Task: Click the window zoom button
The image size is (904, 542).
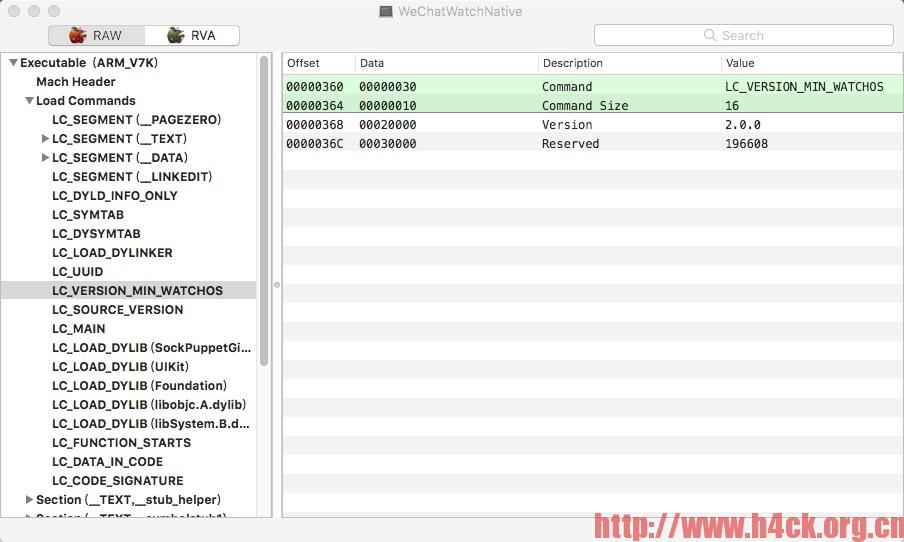Action: coord(54,11)
